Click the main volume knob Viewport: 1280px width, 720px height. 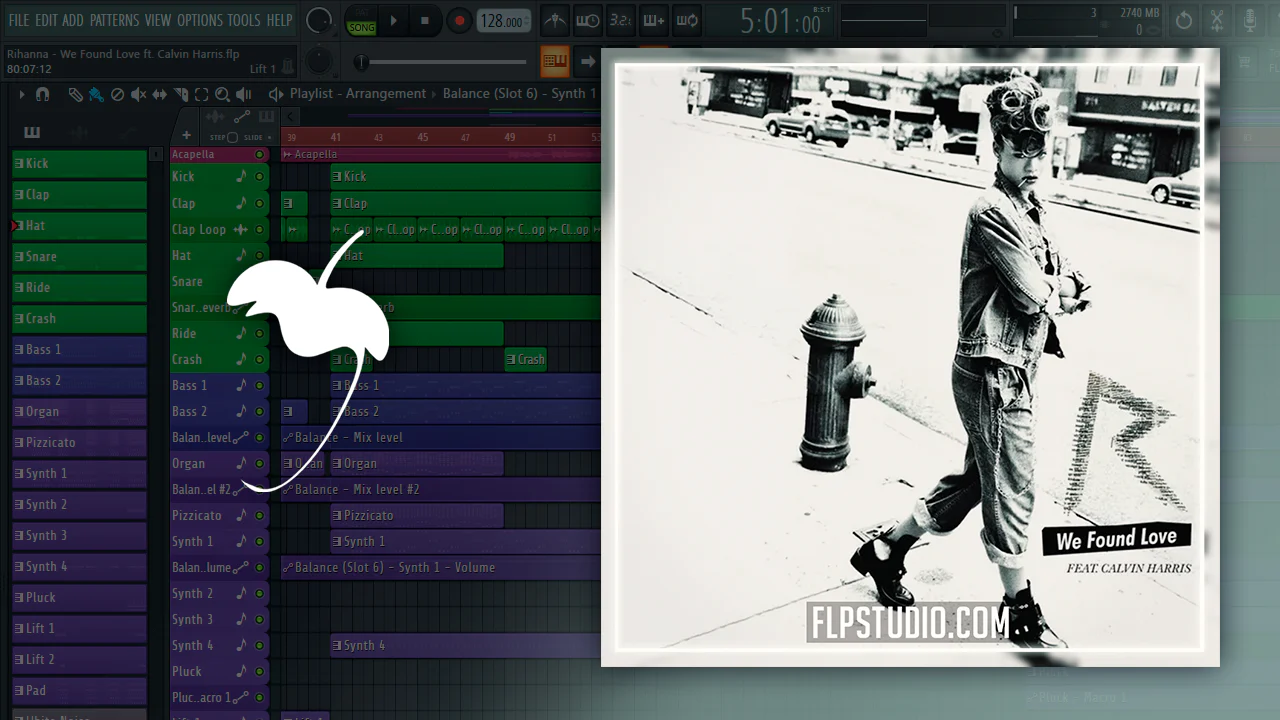click(x=319, y=20)
